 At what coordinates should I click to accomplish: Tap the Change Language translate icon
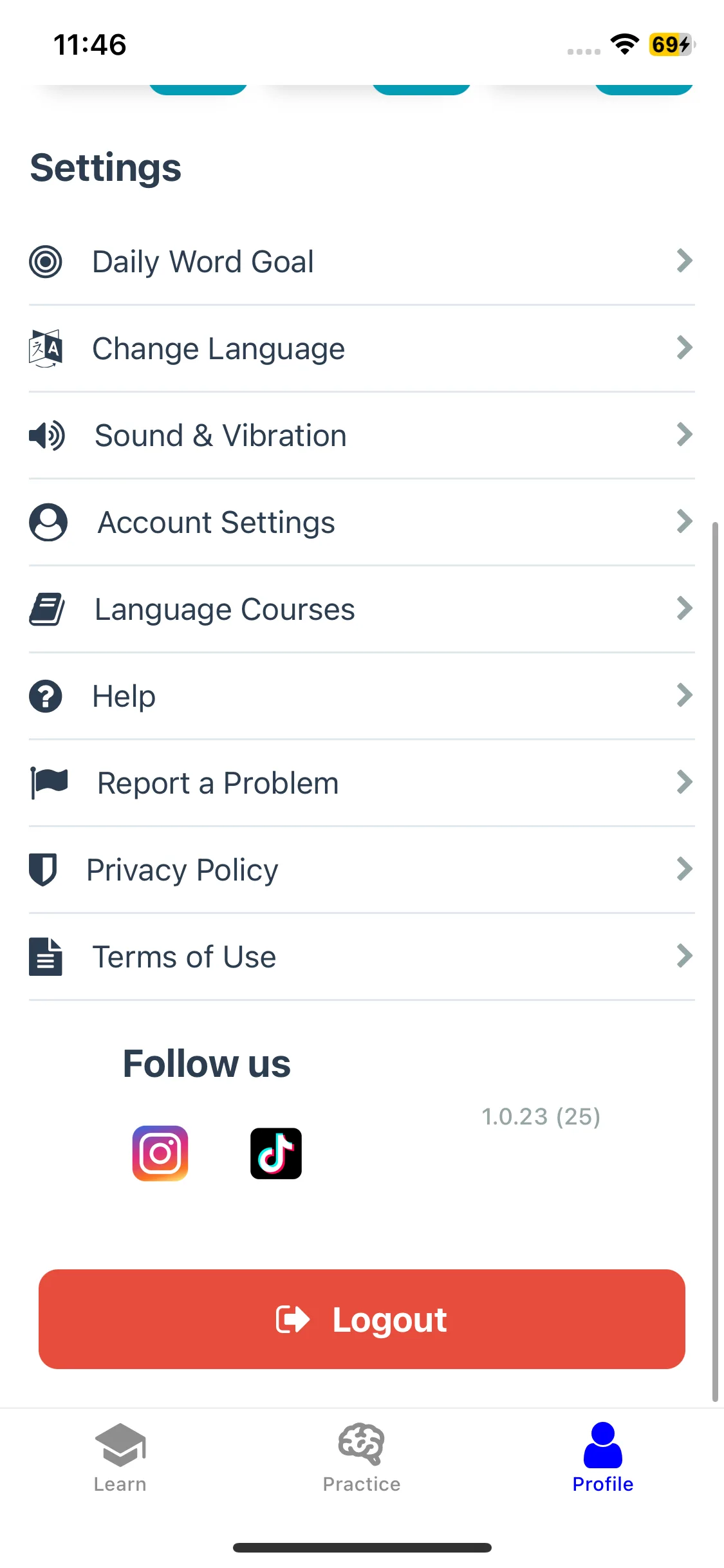point(46,348)
